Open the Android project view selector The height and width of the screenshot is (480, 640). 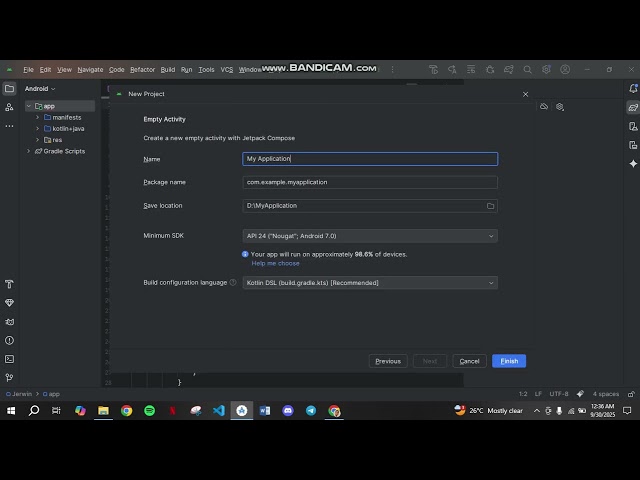(40, 89)
